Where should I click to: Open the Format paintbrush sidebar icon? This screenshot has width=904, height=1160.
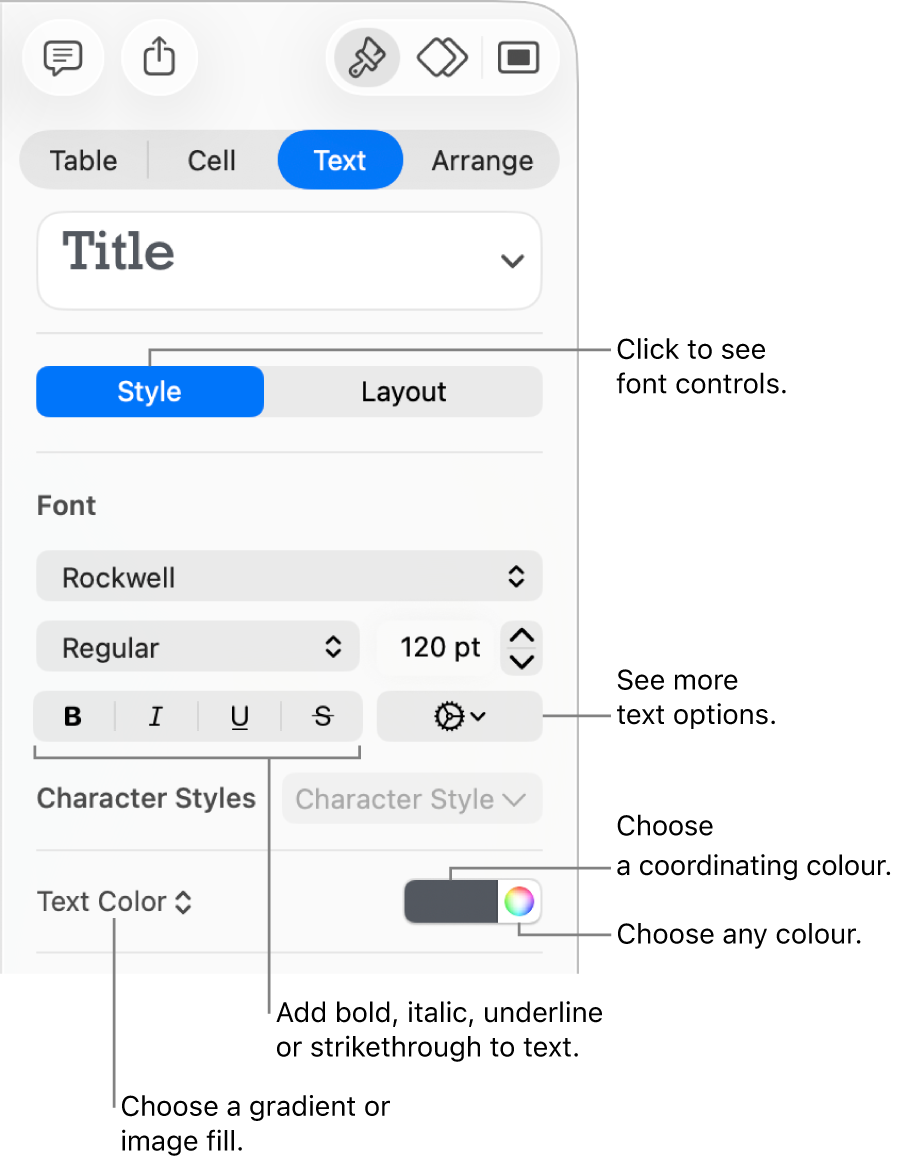(x=364, y=58)
